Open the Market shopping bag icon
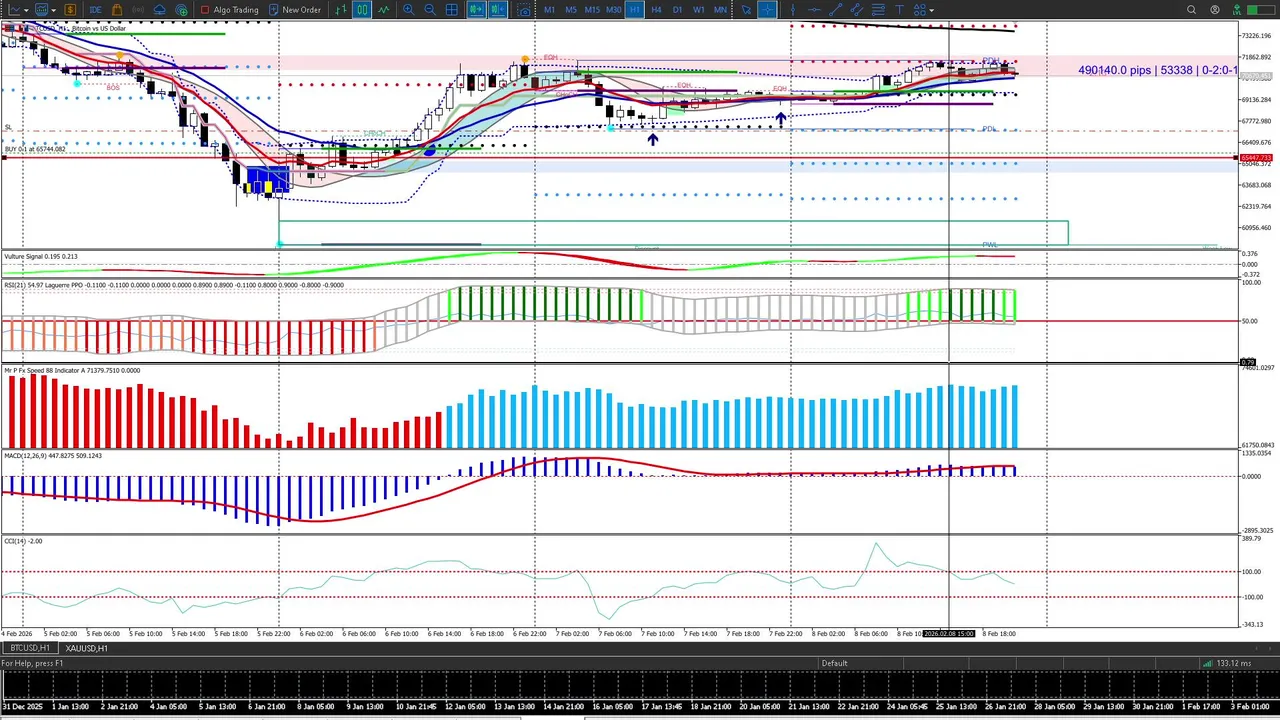1280x720 pixels. tap(117, 10)
